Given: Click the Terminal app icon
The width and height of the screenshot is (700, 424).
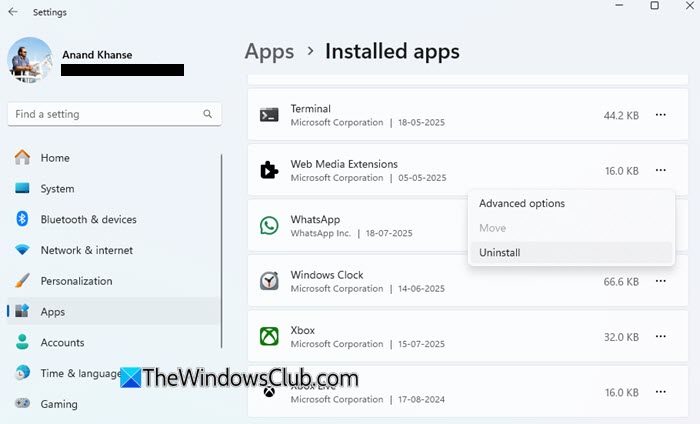Looking at the screenshot, I should (x=269, y=115).
